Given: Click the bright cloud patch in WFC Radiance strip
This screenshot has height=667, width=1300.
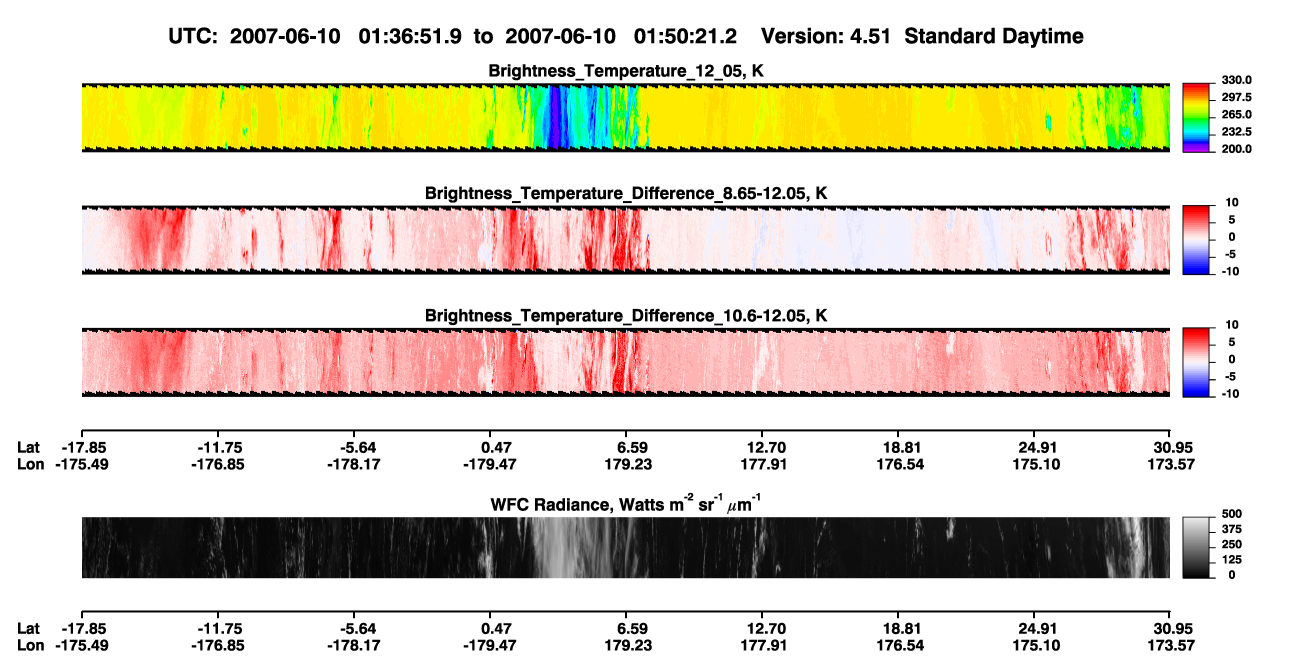Looking at the screenshot, I should click(565, 548).
